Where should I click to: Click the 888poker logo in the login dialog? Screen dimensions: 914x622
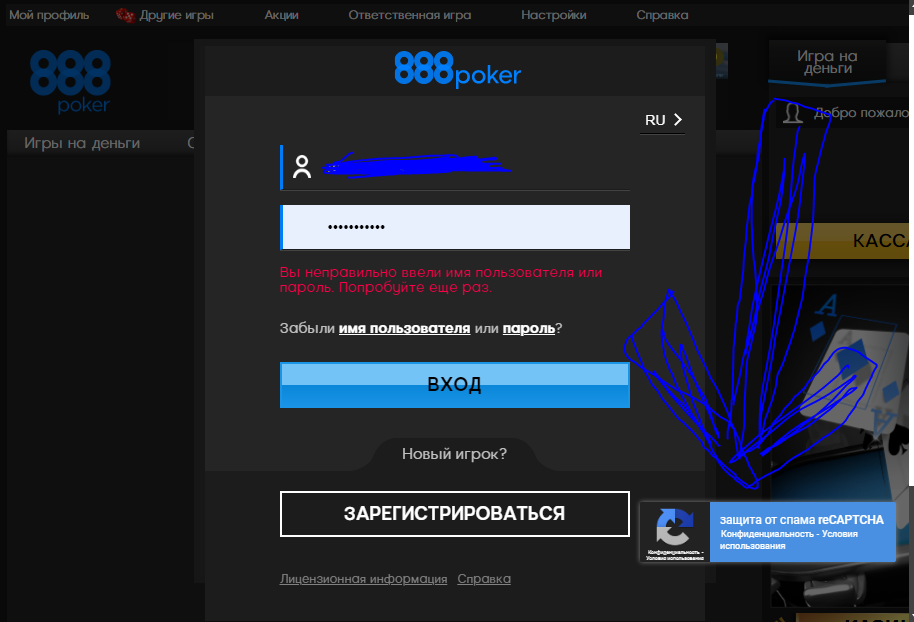[458, 69]
